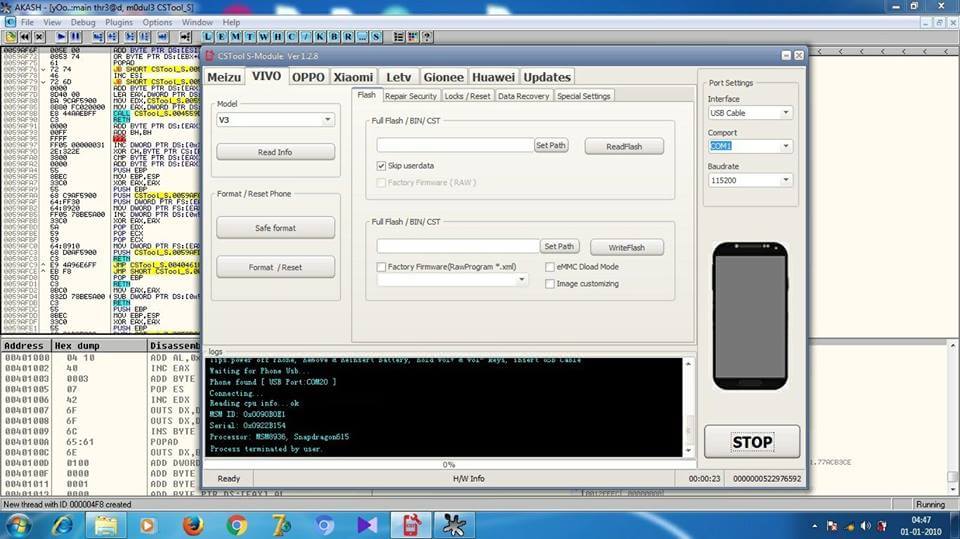Click the ReadFlash button
This screenshot has height=539, width=960.
pos(624,146)
